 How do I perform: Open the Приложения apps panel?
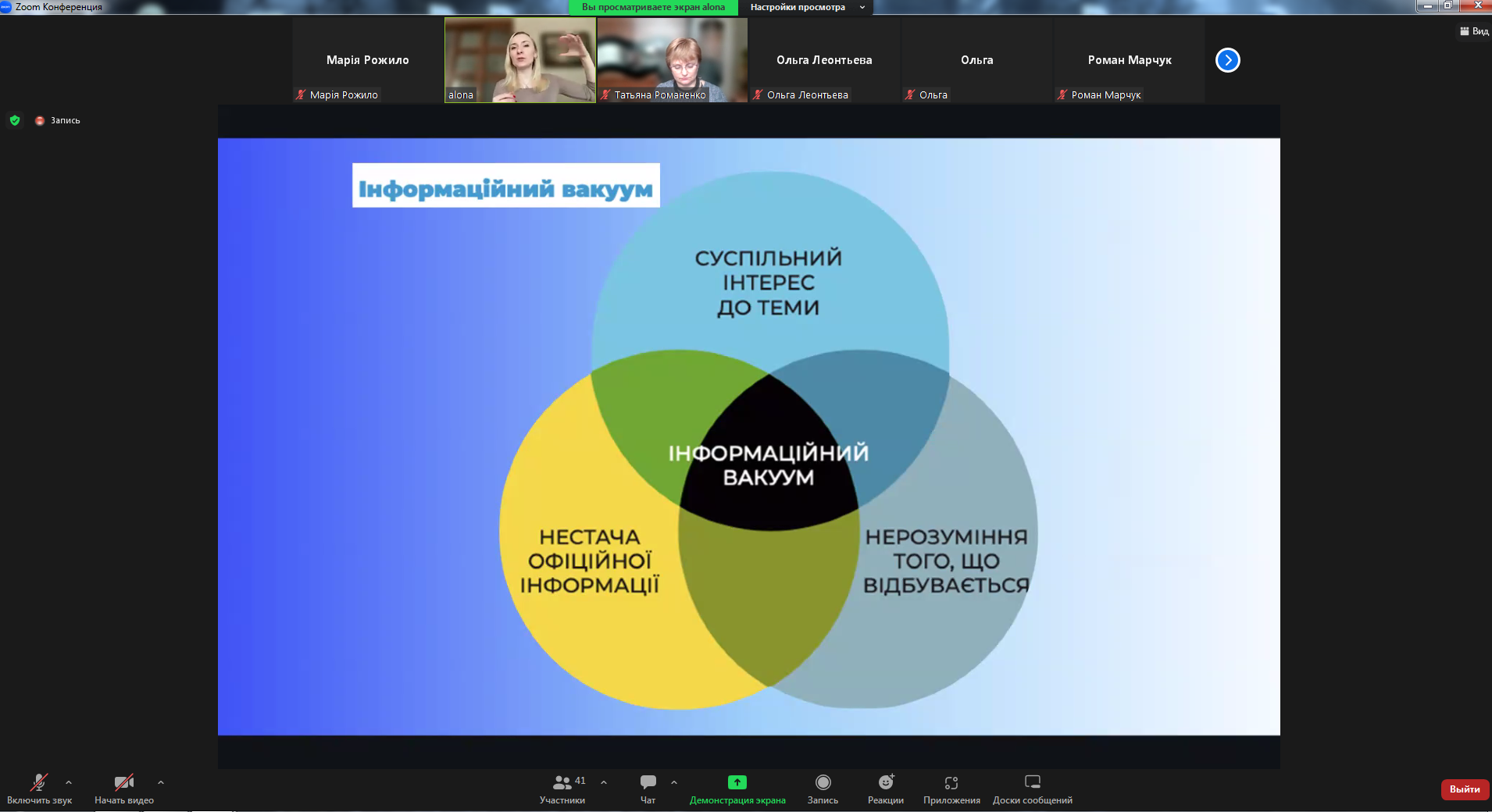(951, 782)
